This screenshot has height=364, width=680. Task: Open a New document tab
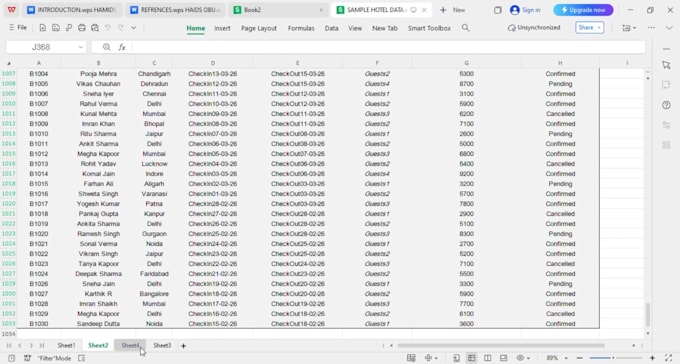453,10
